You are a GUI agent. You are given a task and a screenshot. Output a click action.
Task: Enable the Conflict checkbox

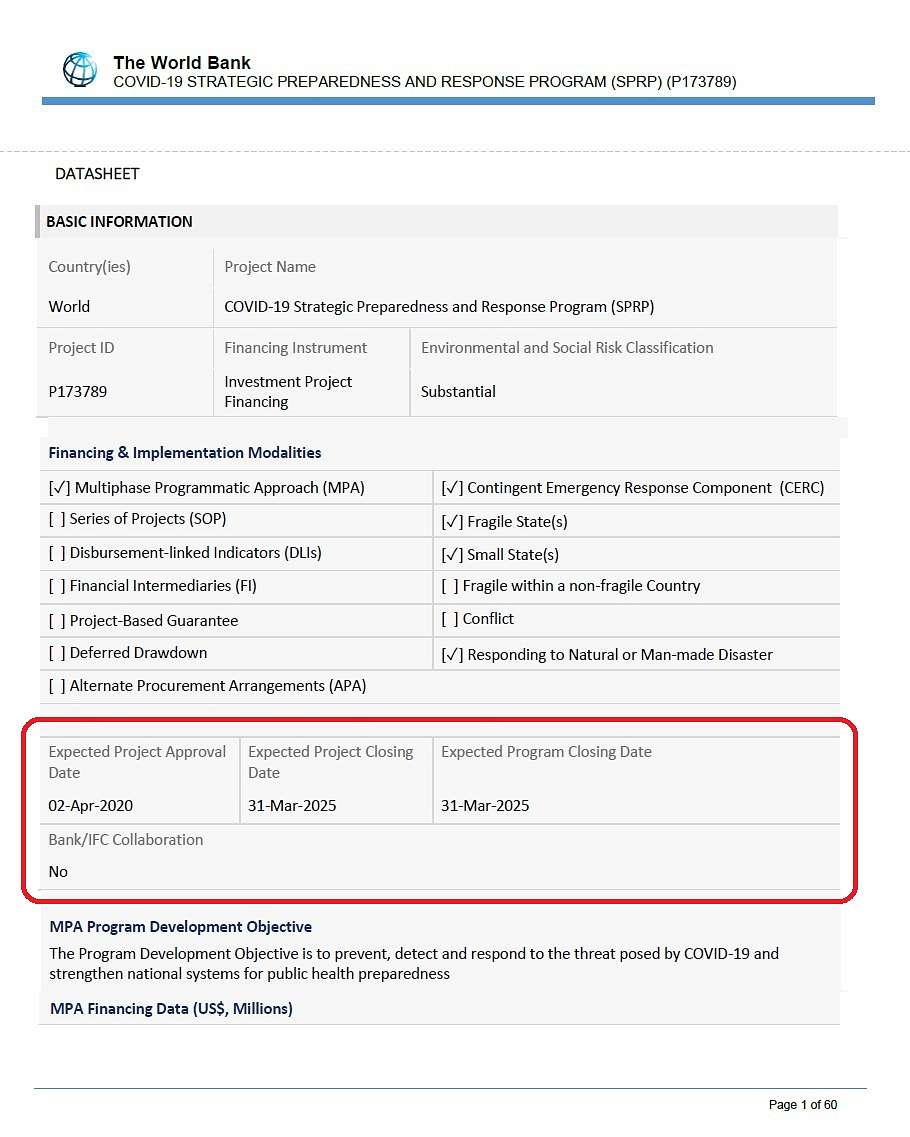pyautogui.click(x=450, y=619)
